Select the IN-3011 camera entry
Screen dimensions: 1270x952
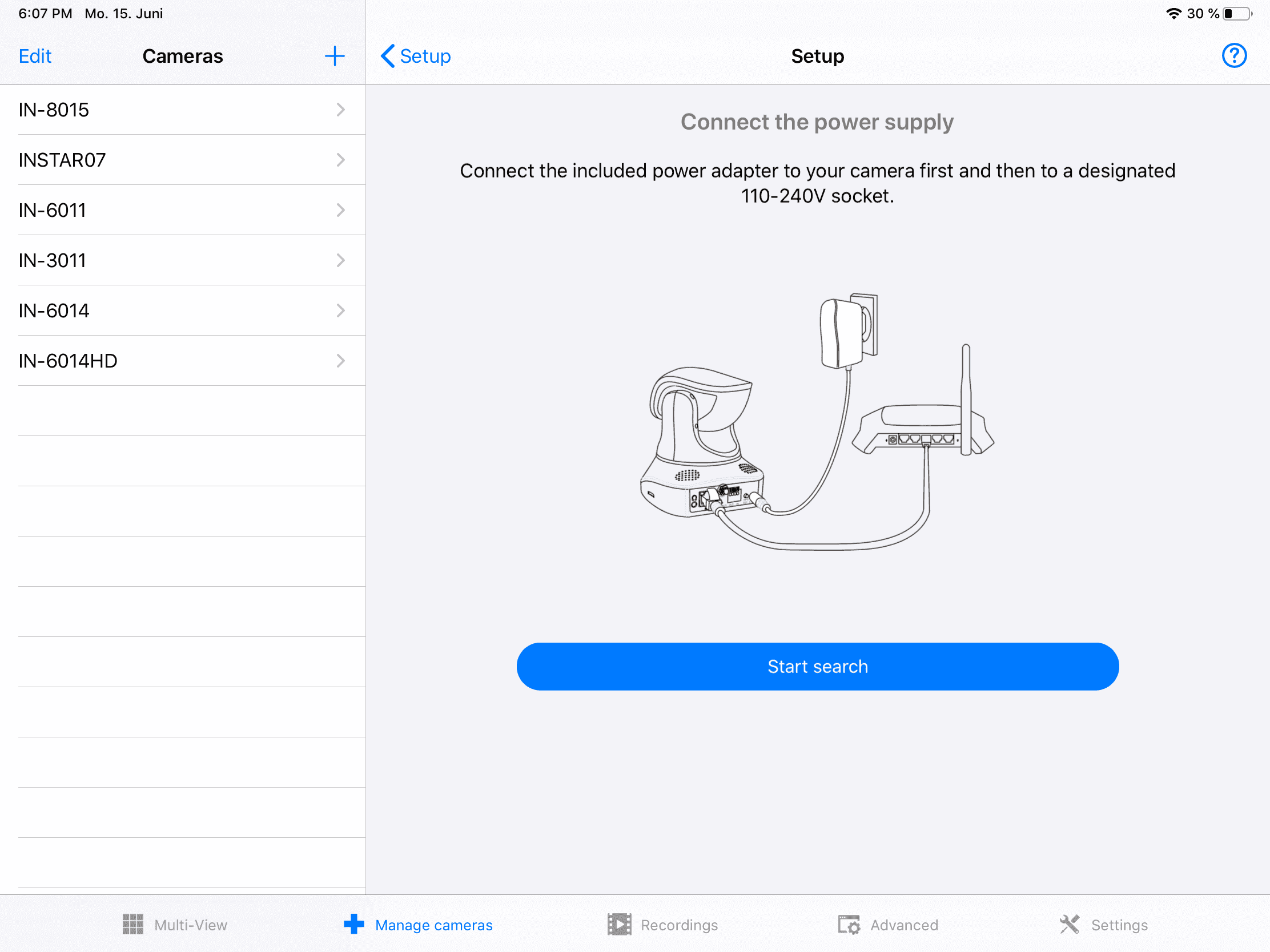click(172, 260)
